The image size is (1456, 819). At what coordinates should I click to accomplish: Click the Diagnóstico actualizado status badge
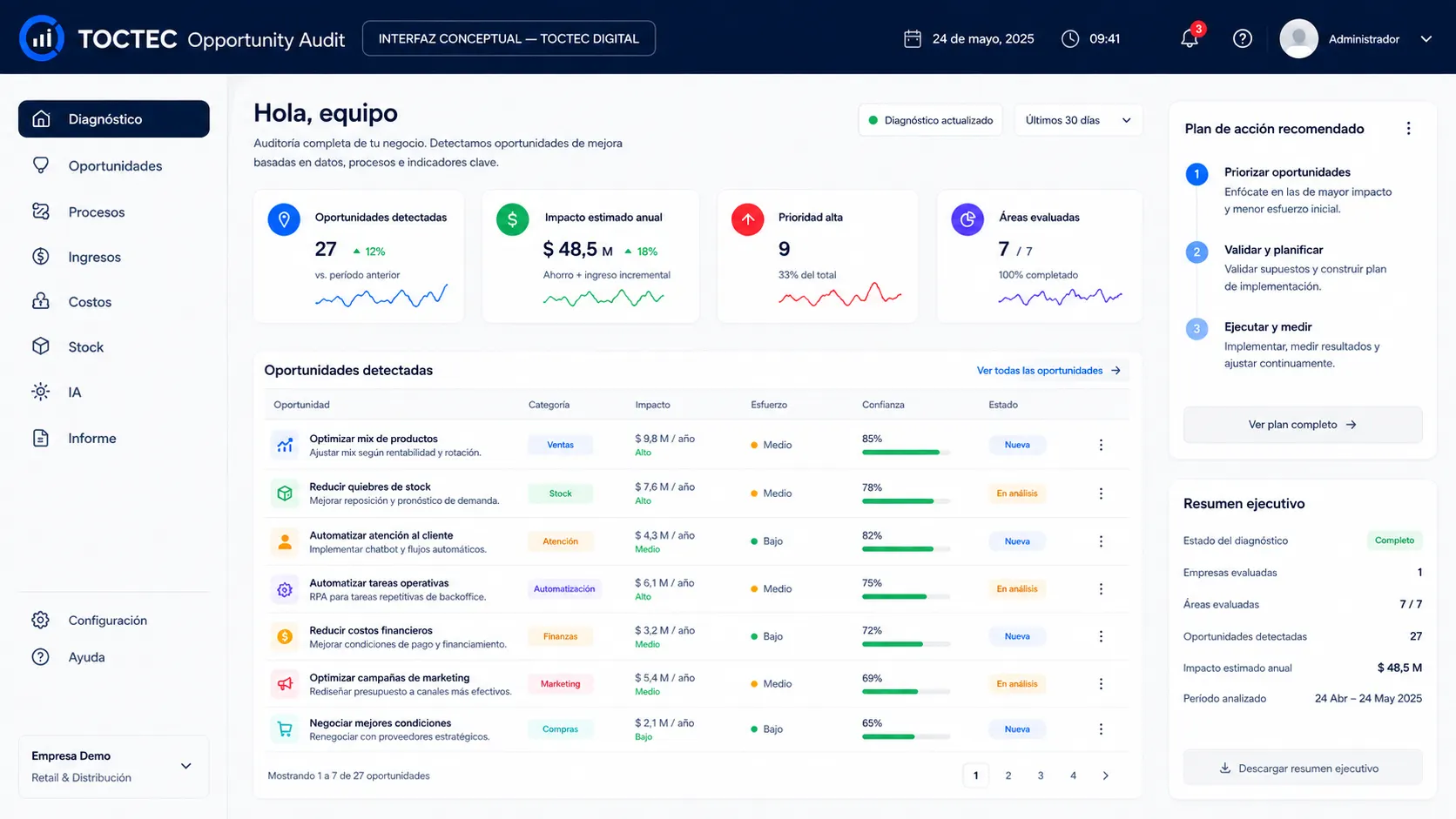931,120
